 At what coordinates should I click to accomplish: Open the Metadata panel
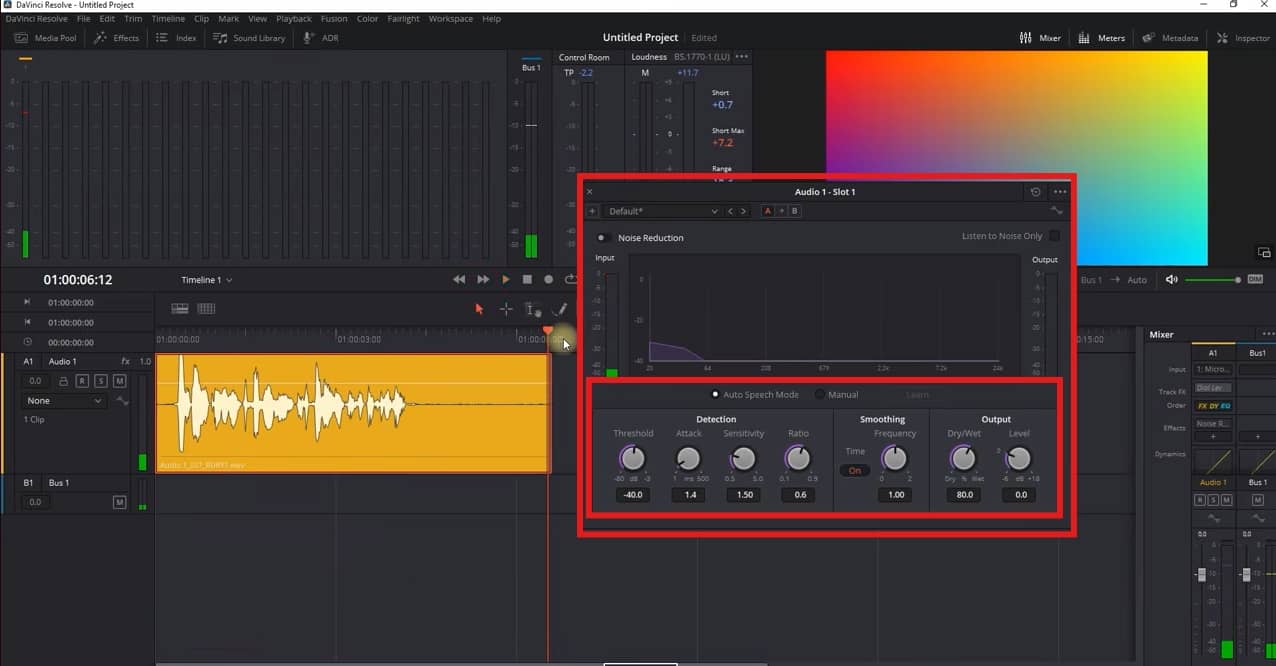tap(1170, 38)
